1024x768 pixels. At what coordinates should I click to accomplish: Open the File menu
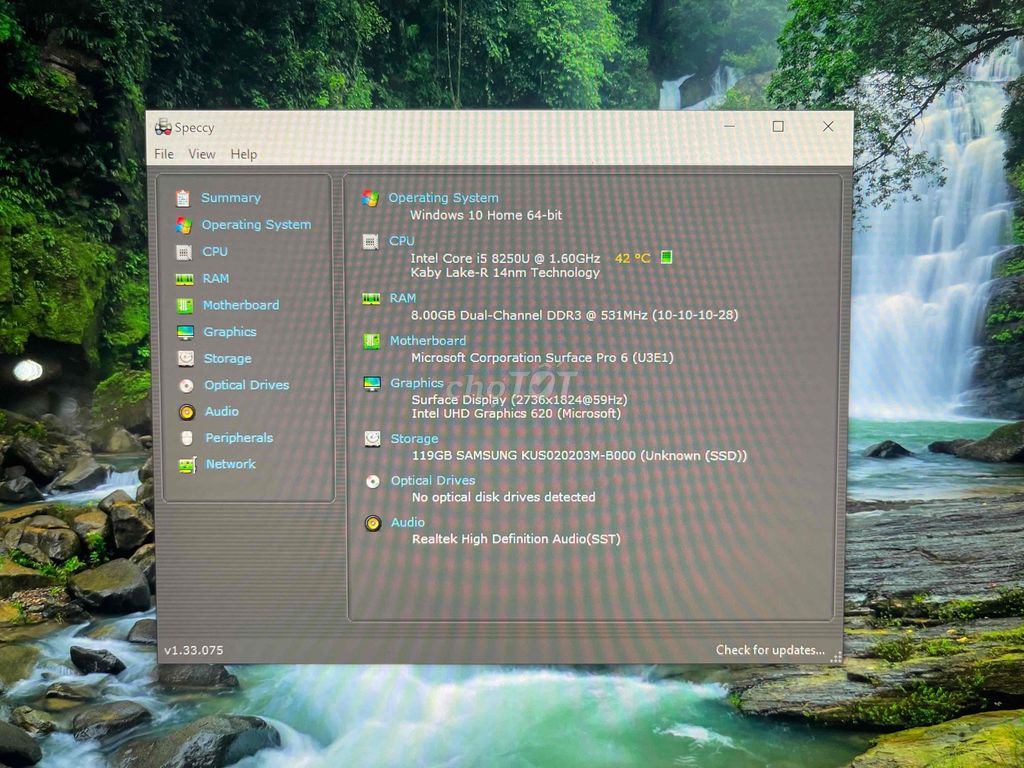tap(164, 154)
